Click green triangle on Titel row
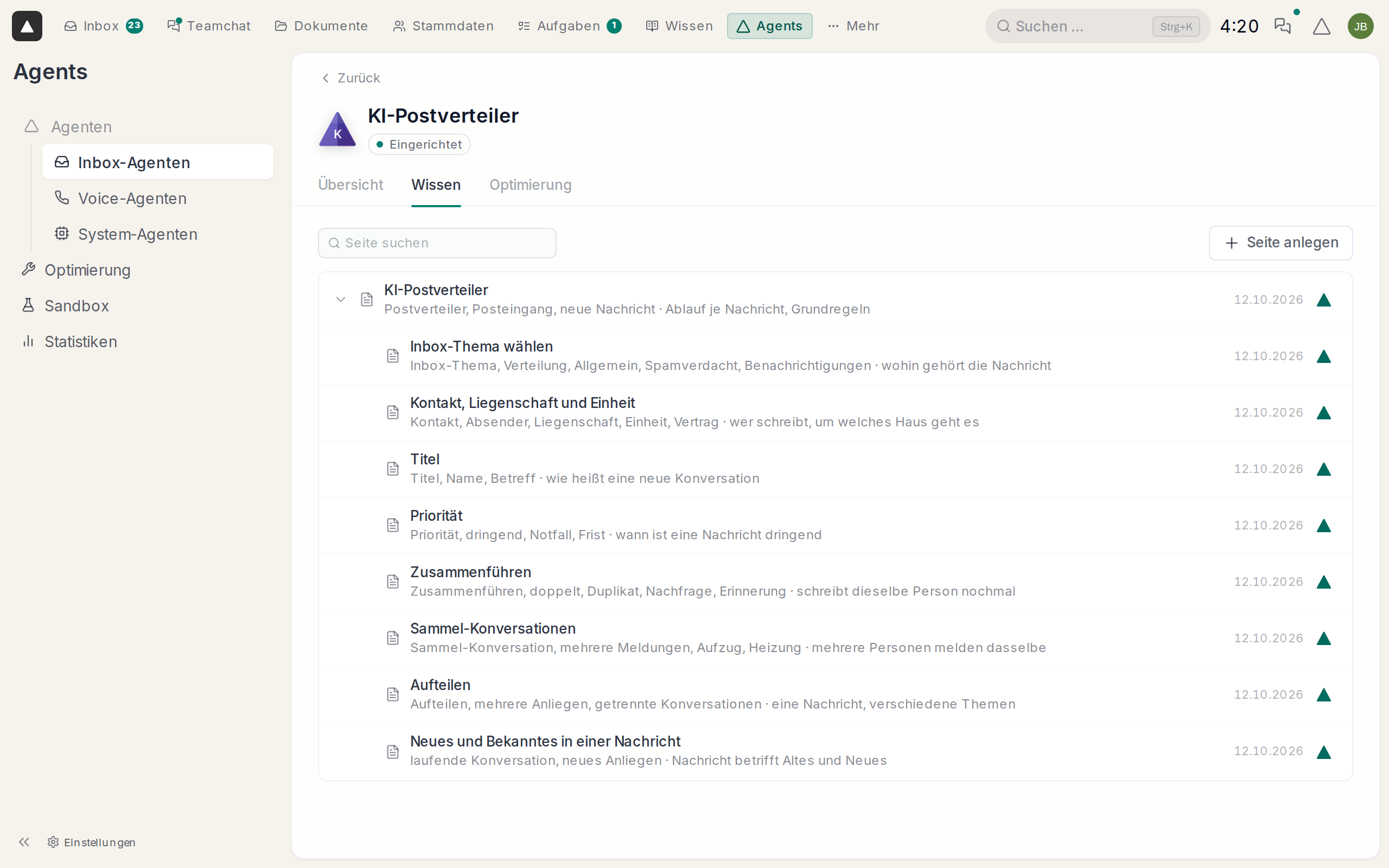This screenshot has height=868, width=1389. coord(1323,469)
